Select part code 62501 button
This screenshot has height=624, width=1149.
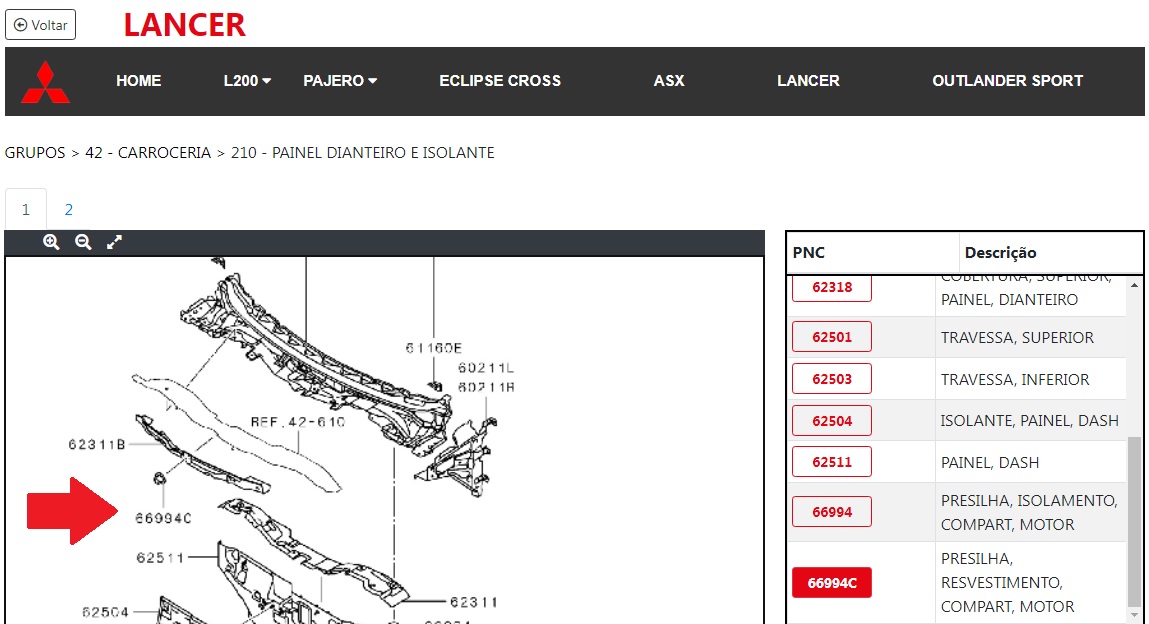point(831,337)
